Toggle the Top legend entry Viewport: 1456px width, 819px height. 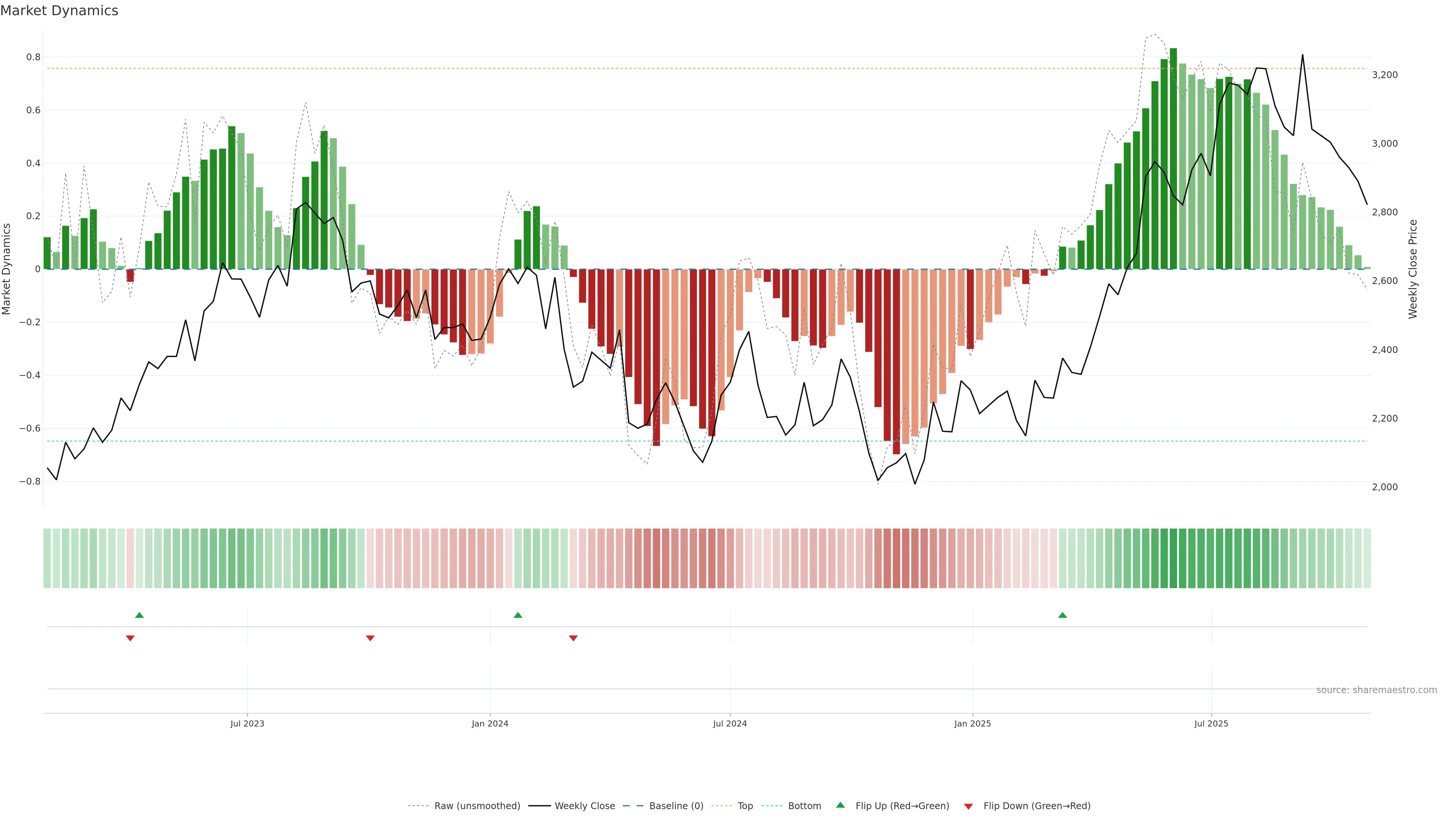point(745,806)
